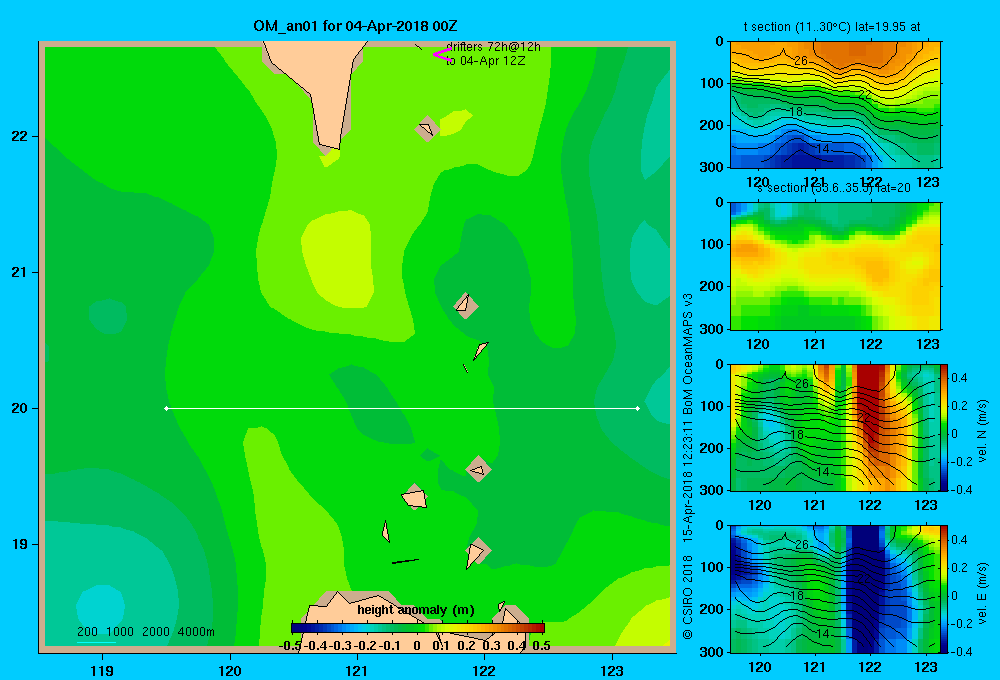Click the yellow-green high anomaly patch near 21N

[x=337, y=258]
